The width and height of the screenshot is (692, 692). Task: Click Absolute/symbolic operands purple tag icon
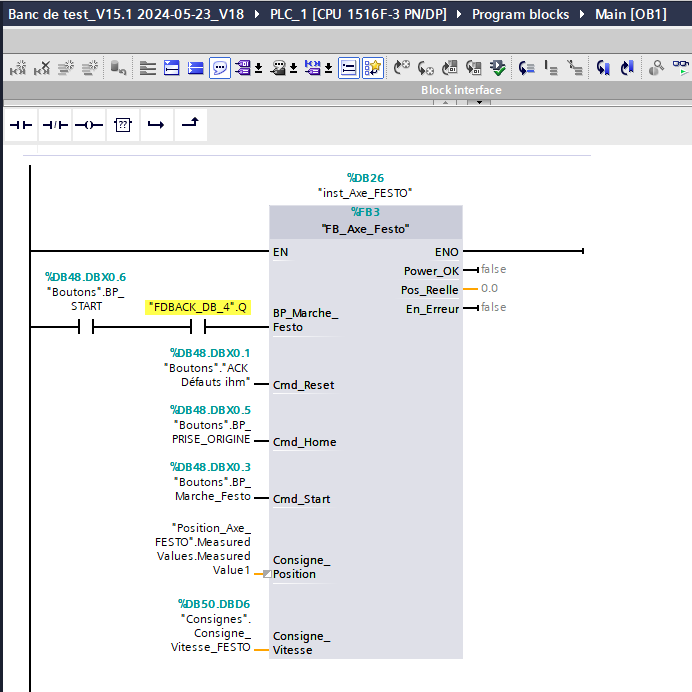(x=243, y=68)
